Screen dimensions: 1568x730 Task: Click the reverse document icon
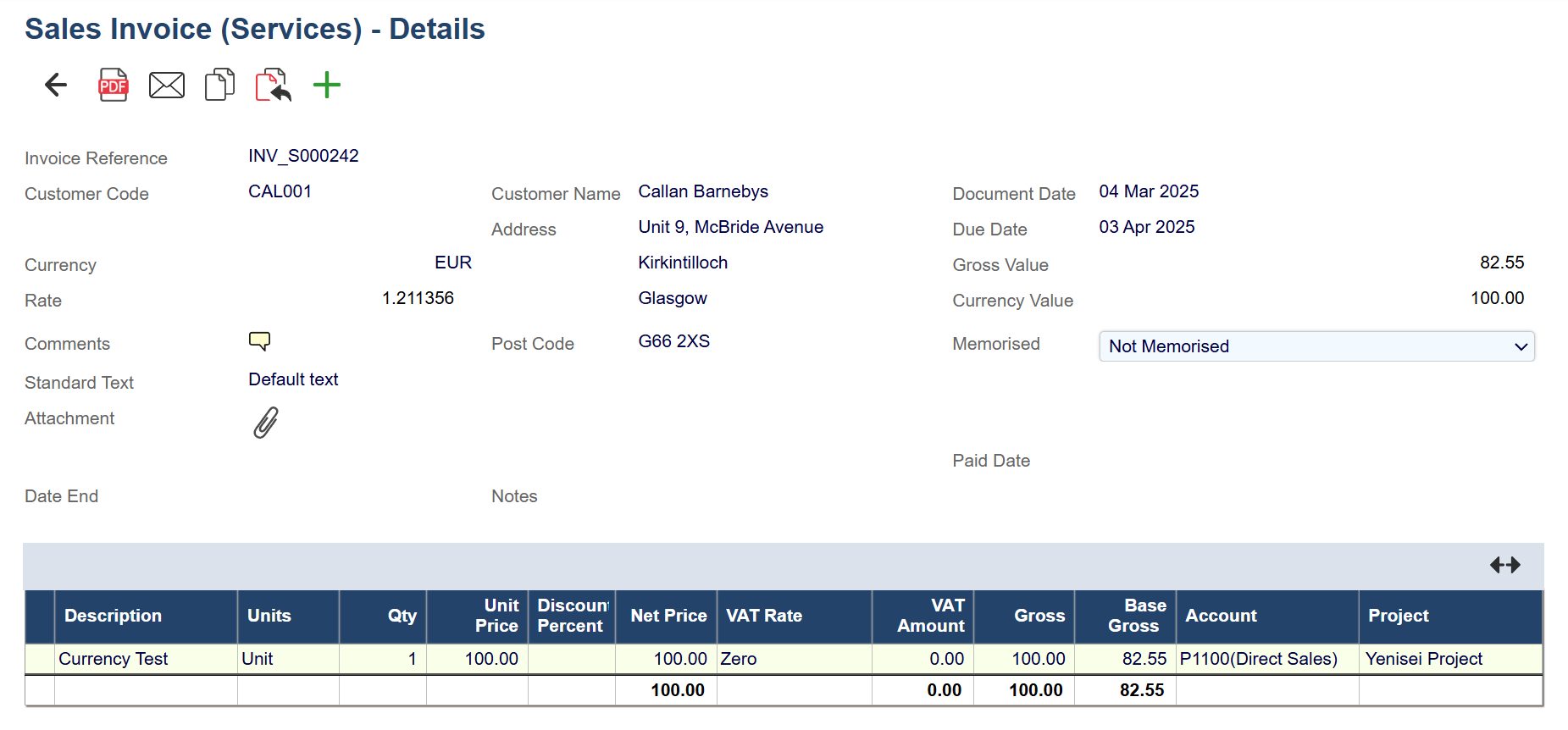273,85
